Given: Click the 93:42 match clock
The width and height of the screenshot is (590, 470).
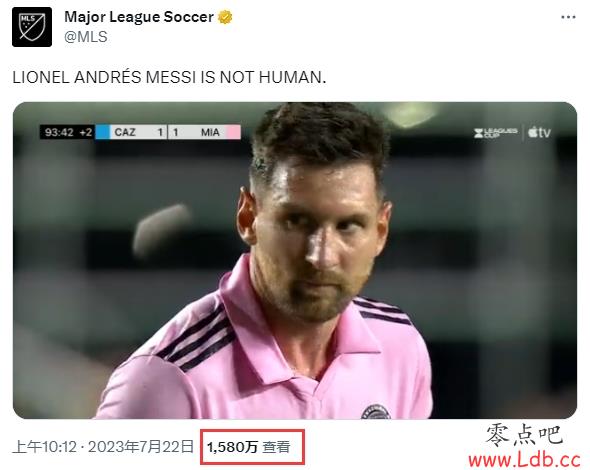Looking at the screenshot, I should (x=59, y=132).
